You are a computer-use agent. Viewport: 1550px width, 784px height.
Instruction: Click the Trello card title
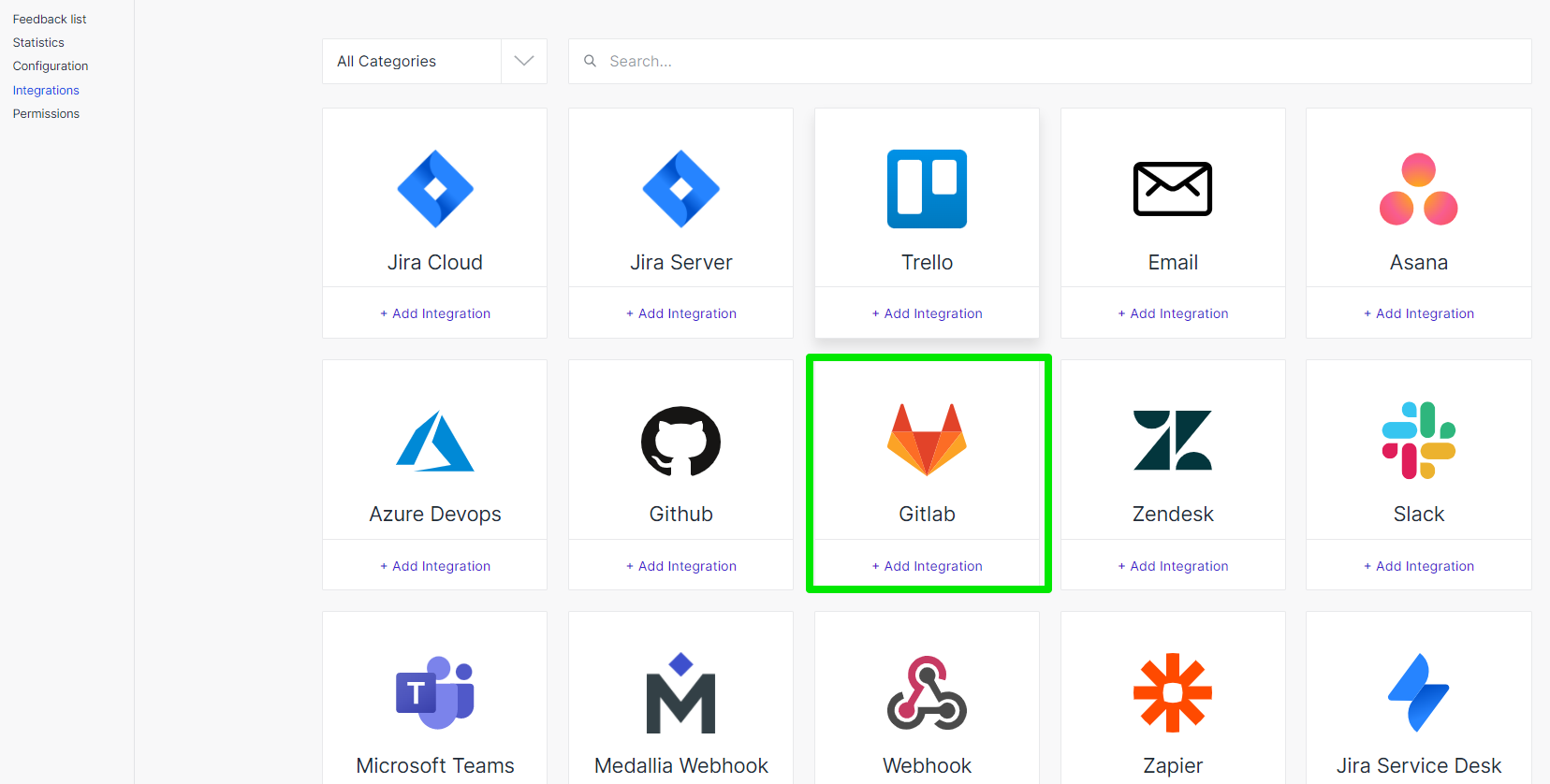[x=927, y=262]
